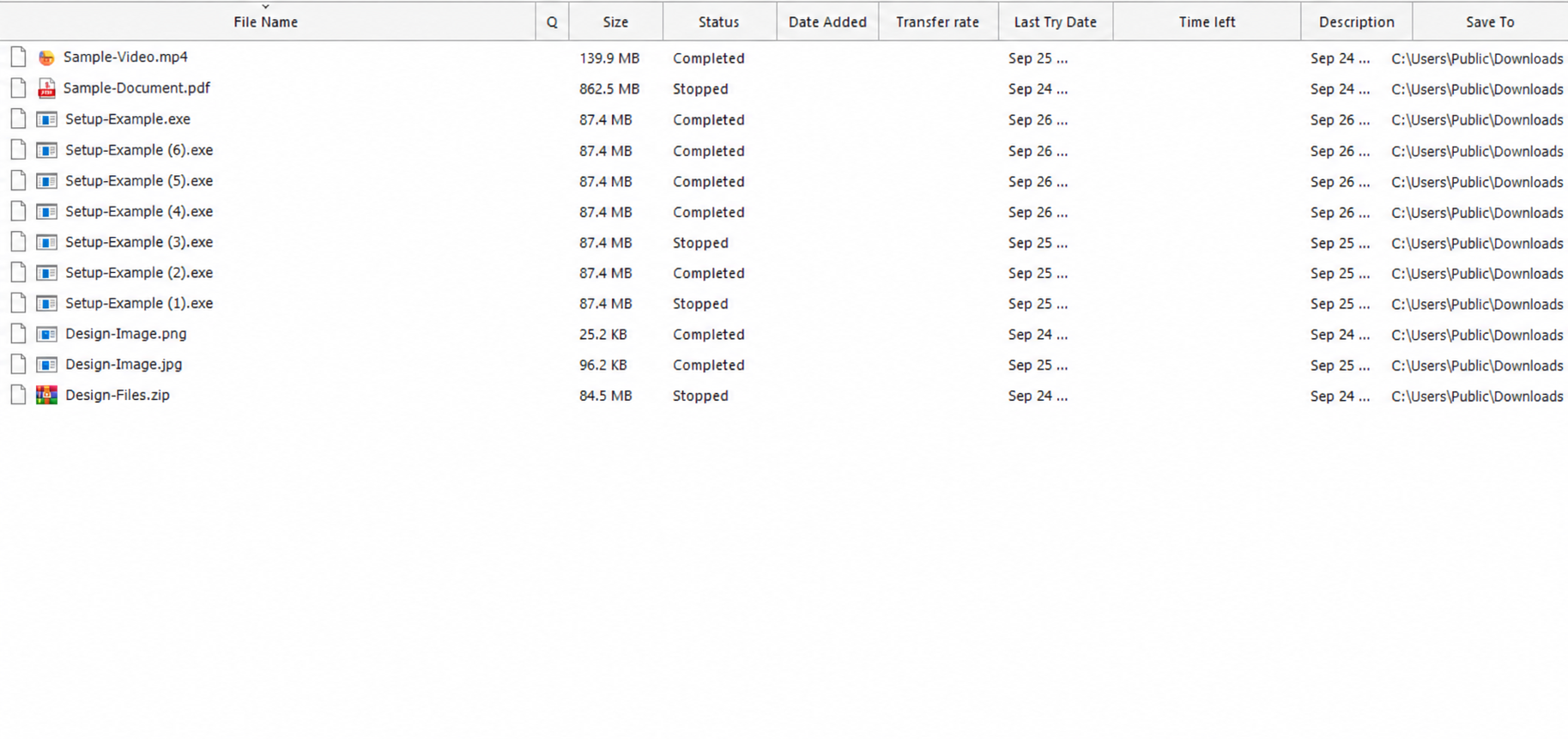Click the 139.9 MB size value

(x=609, y=58)
